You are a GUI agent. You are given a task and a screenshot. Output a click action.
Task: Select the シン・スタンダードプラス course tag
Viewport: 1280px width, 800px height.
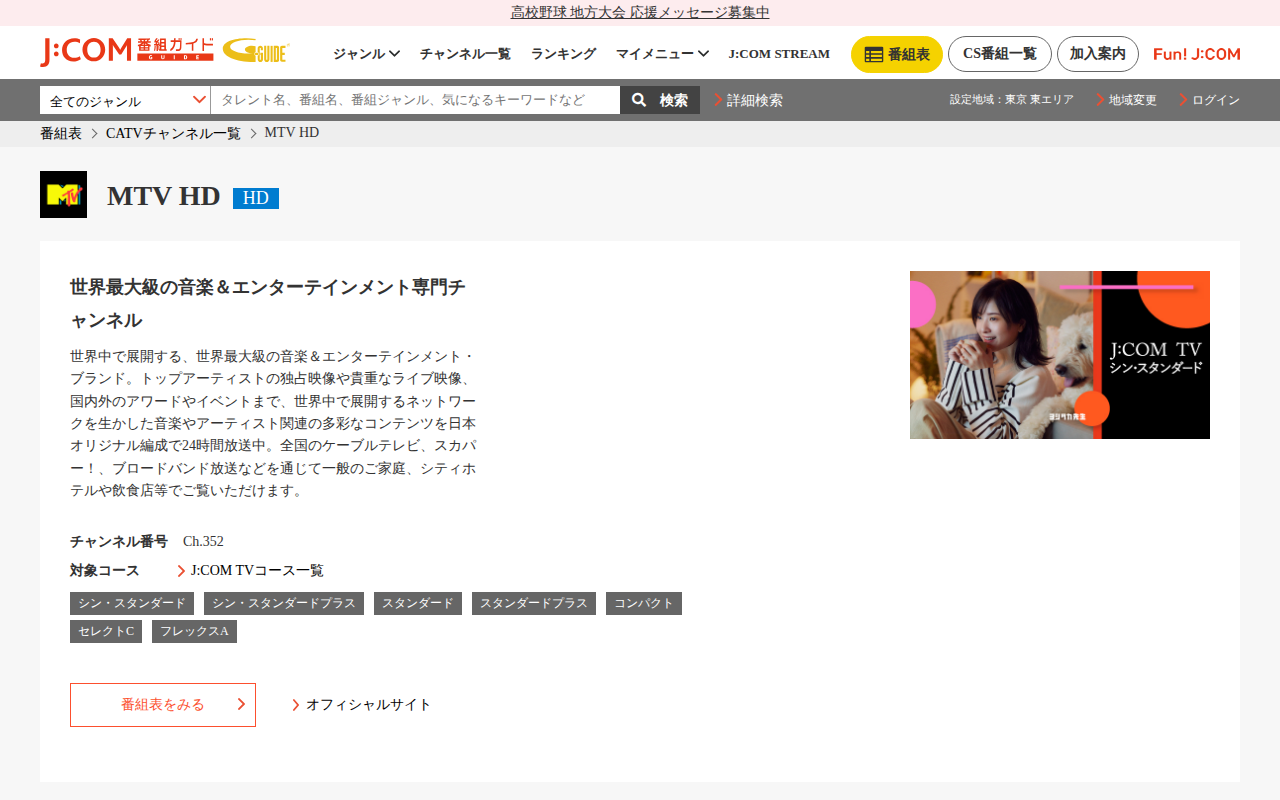[x=284, y=603]
